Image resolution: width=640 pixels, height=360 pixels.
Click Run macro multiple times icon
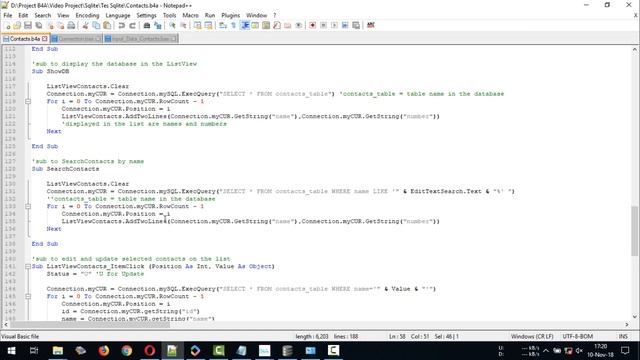pos(345,25)
